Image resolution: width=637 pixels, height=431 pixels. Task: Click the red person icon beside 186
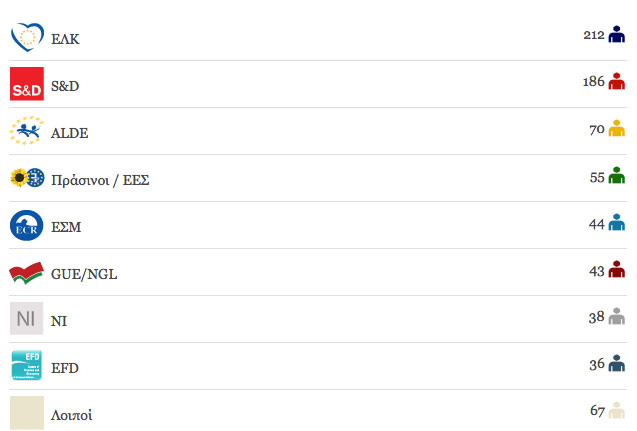(616, 81)
